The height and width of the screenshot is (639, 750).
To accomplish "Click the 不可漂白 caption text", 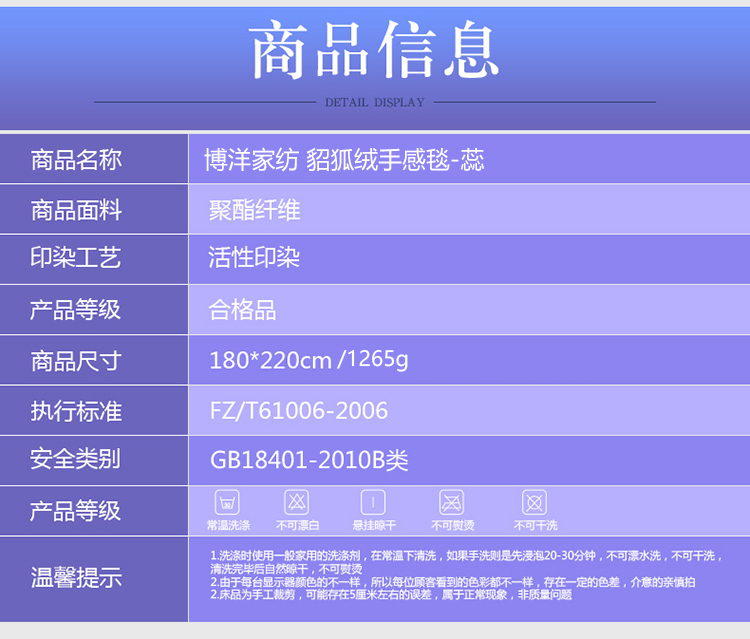I will pyautogui.click(x=298, y=525).
